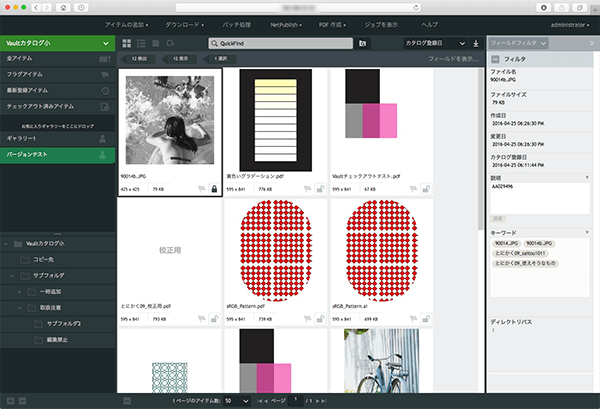Switch to list view

coord(141,43)
